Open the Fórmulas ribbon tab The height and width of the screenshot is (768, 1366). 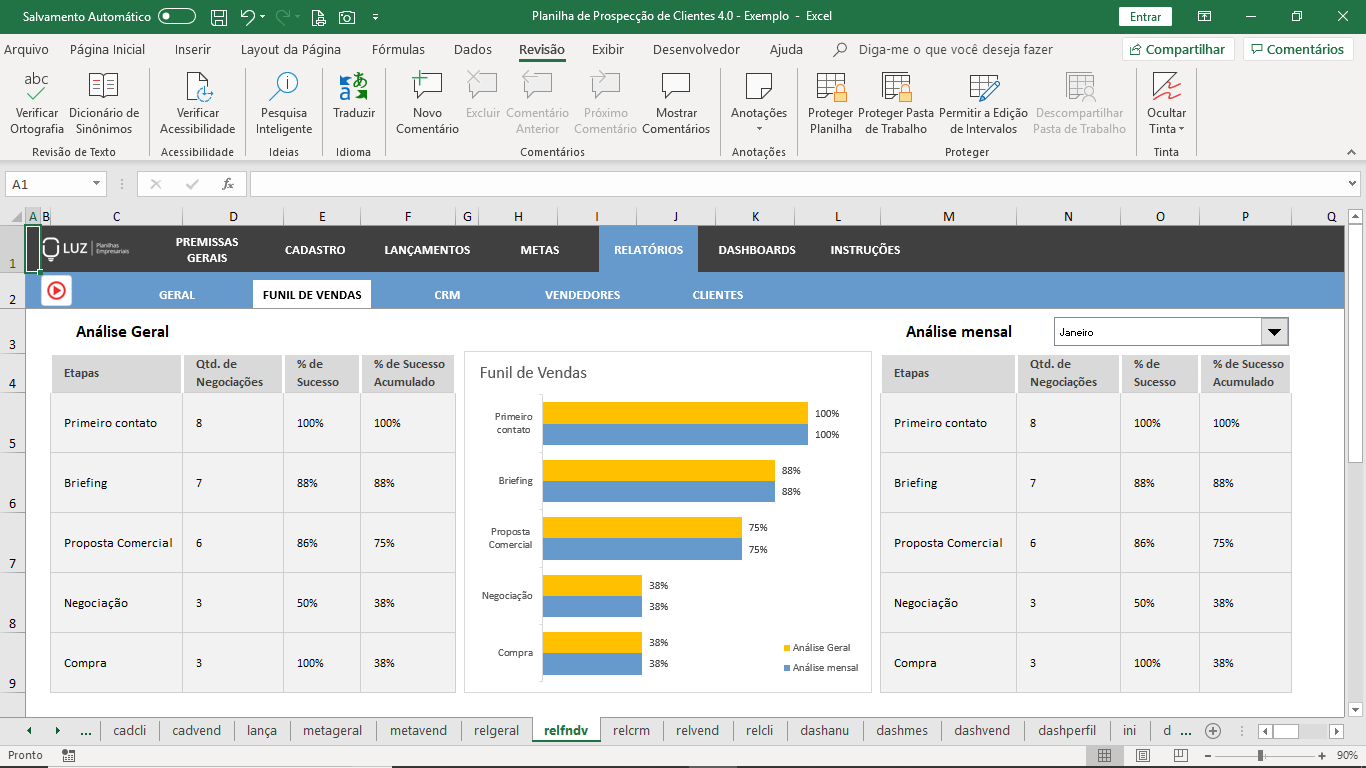398,49
